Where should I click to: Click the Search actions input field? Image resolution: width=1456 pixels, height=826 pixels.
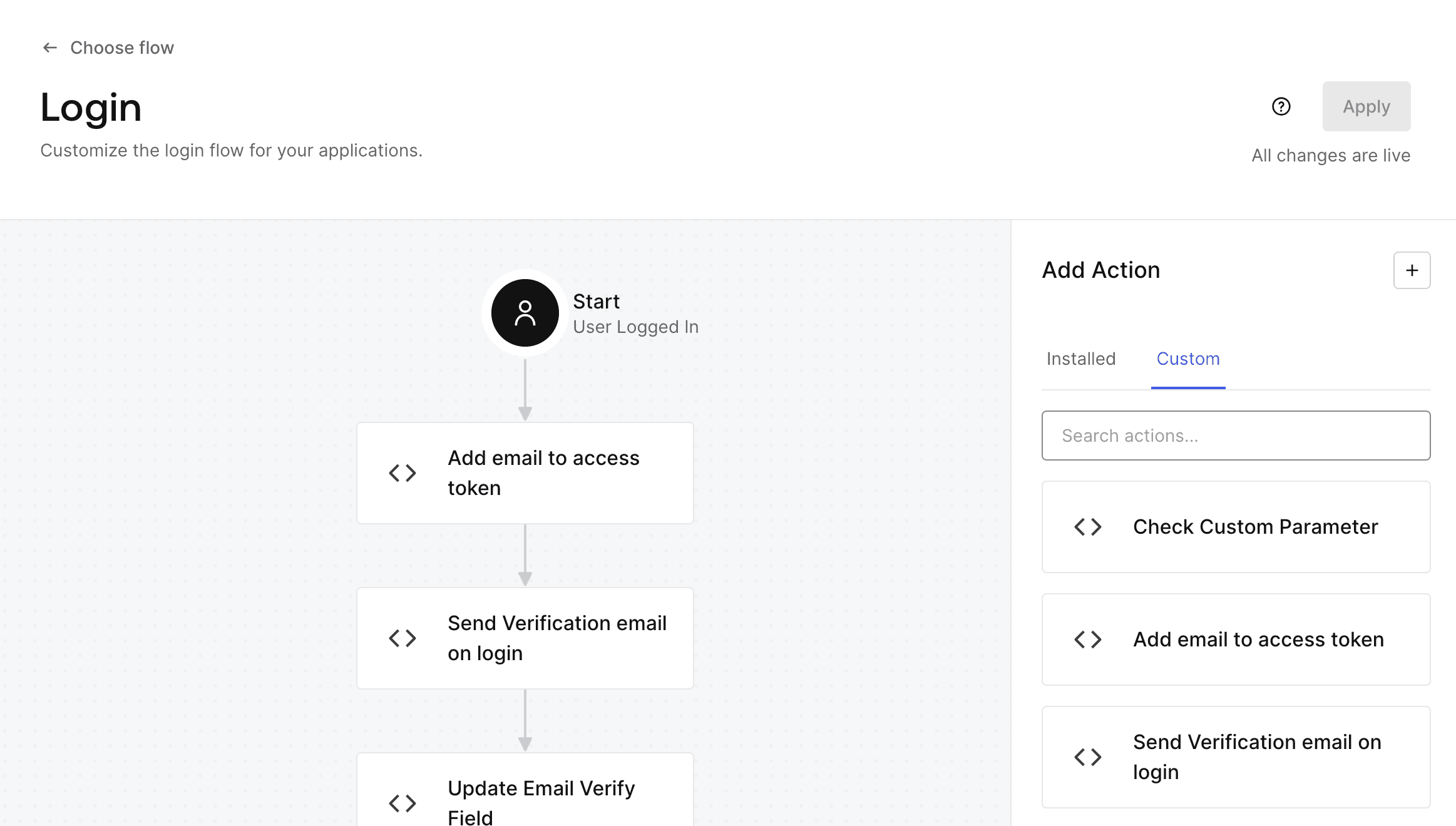tap(1236, 436)
